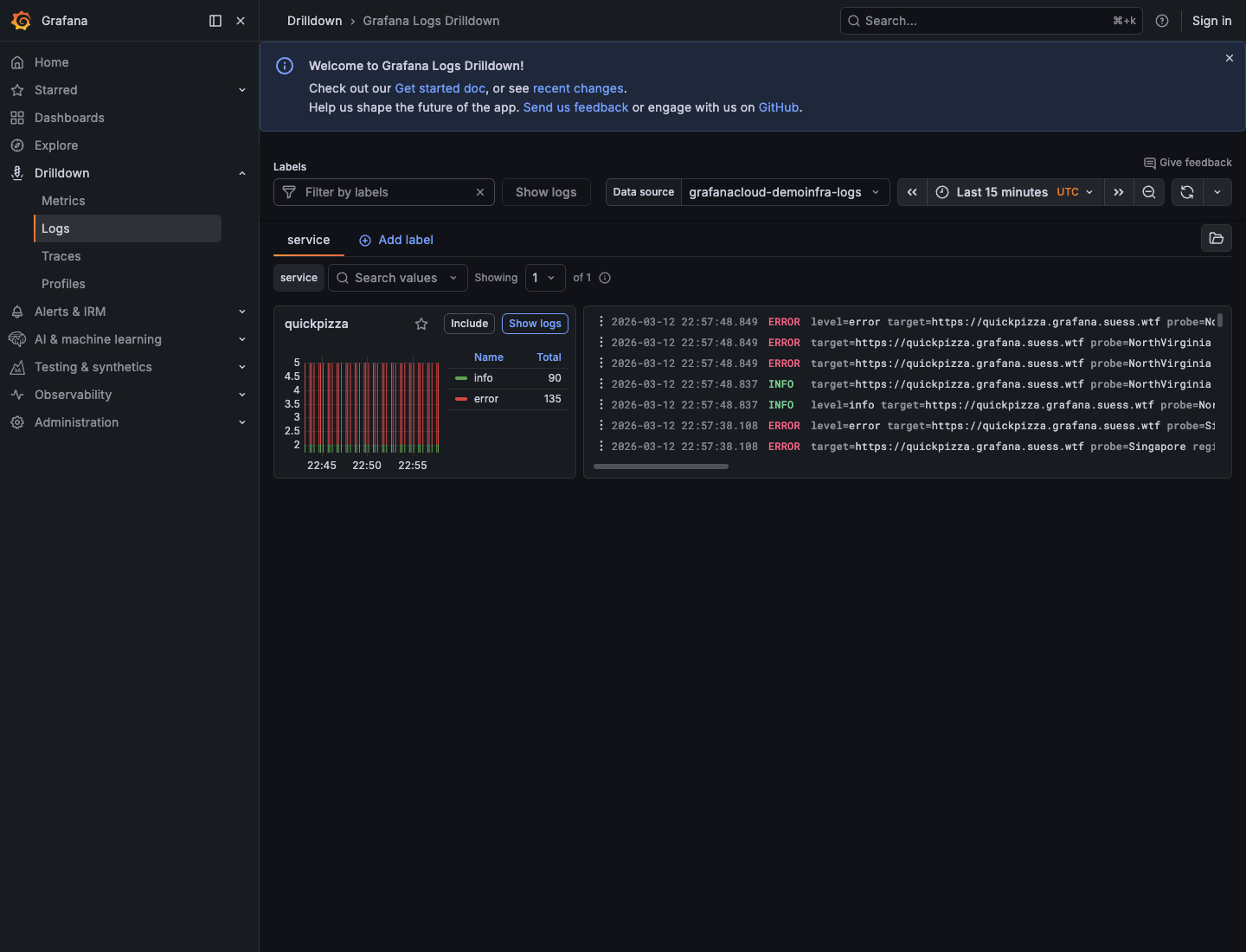Toggle the sidebar dock panel icon
This screenshot has height=952, width=1246.
click(x=215, y=20)
